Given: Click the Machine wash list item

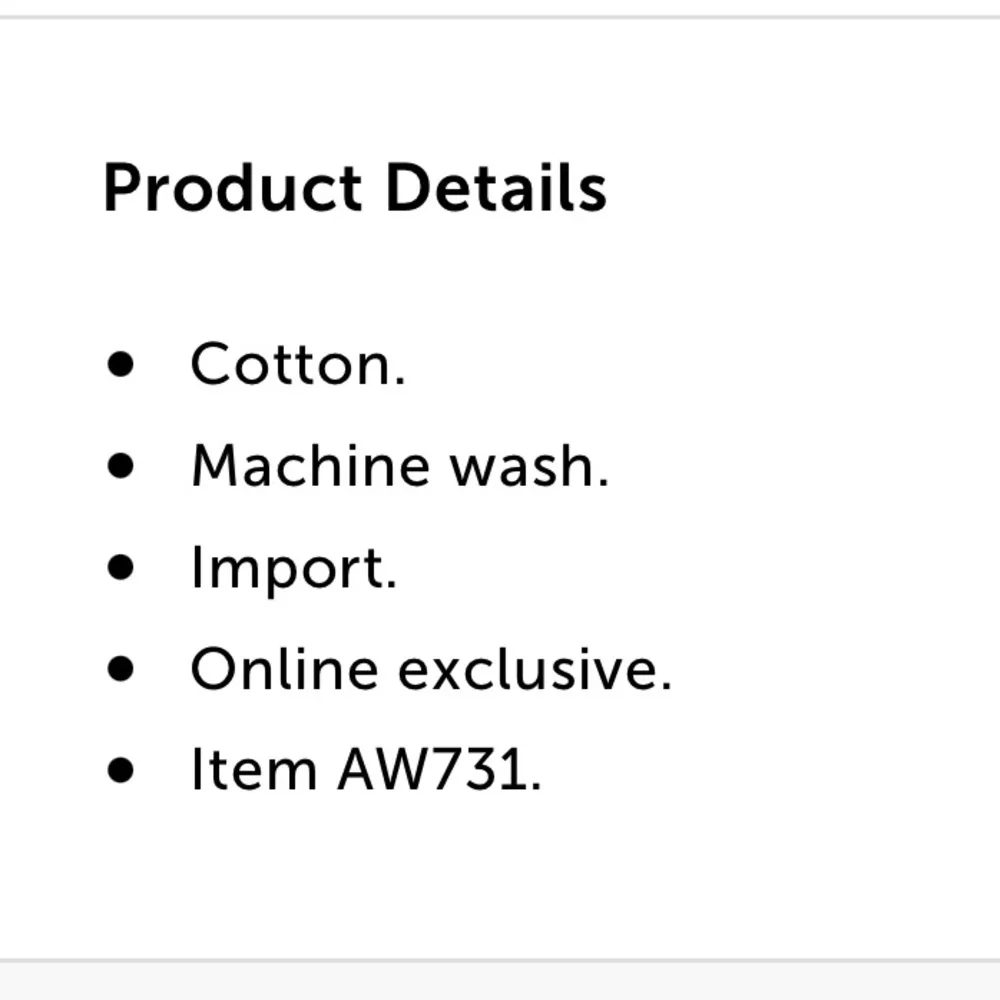Looking at the screenshot, I should click(399, 466).
